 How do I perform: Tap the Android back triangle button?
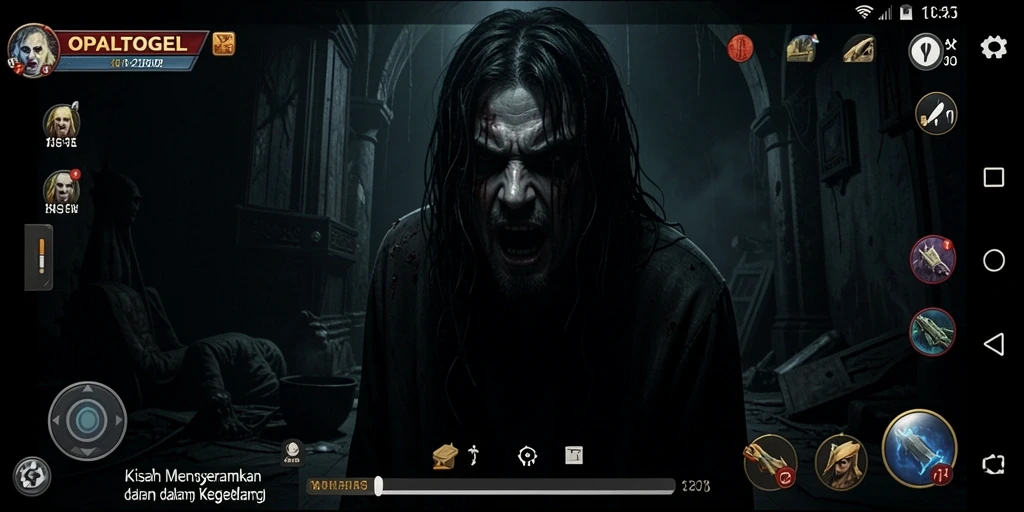993,344
